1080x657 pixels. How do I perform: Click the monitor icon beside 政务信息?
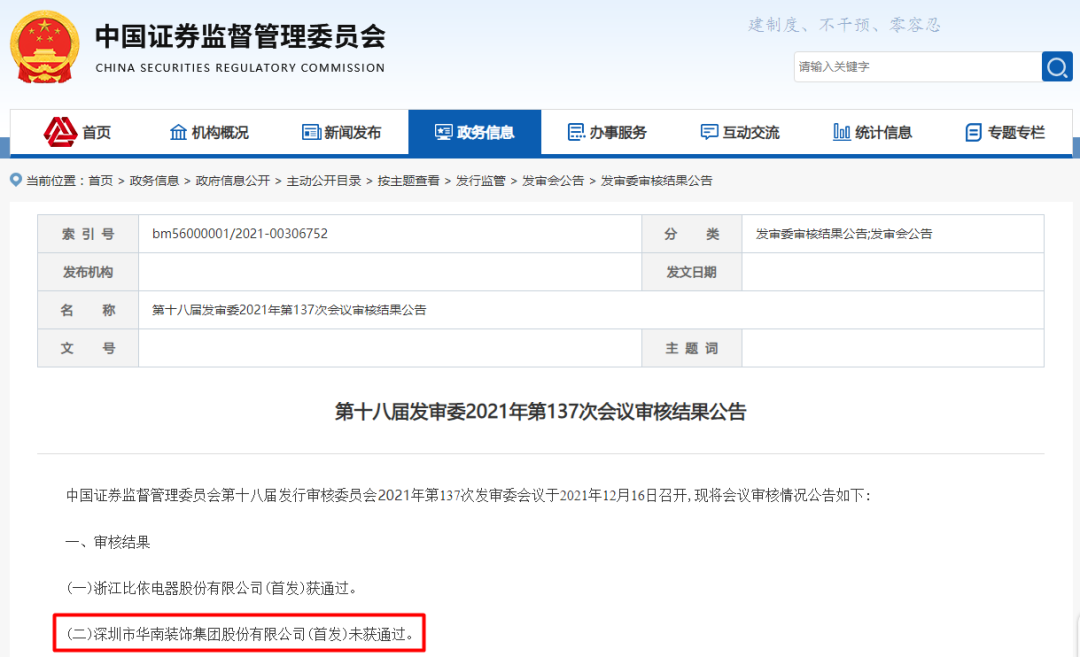(444, 132)
